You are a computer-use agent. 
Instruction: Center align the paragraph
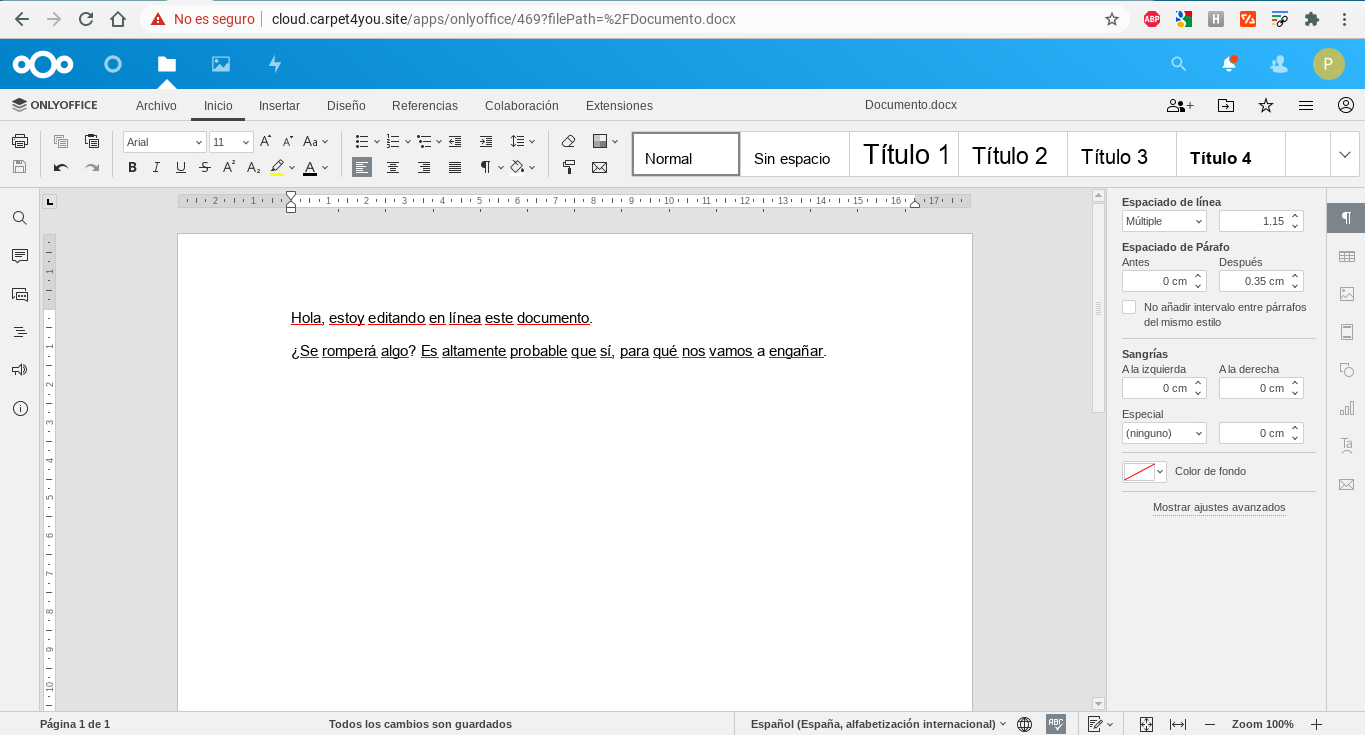pyautogui.click(x=393, y=167)
